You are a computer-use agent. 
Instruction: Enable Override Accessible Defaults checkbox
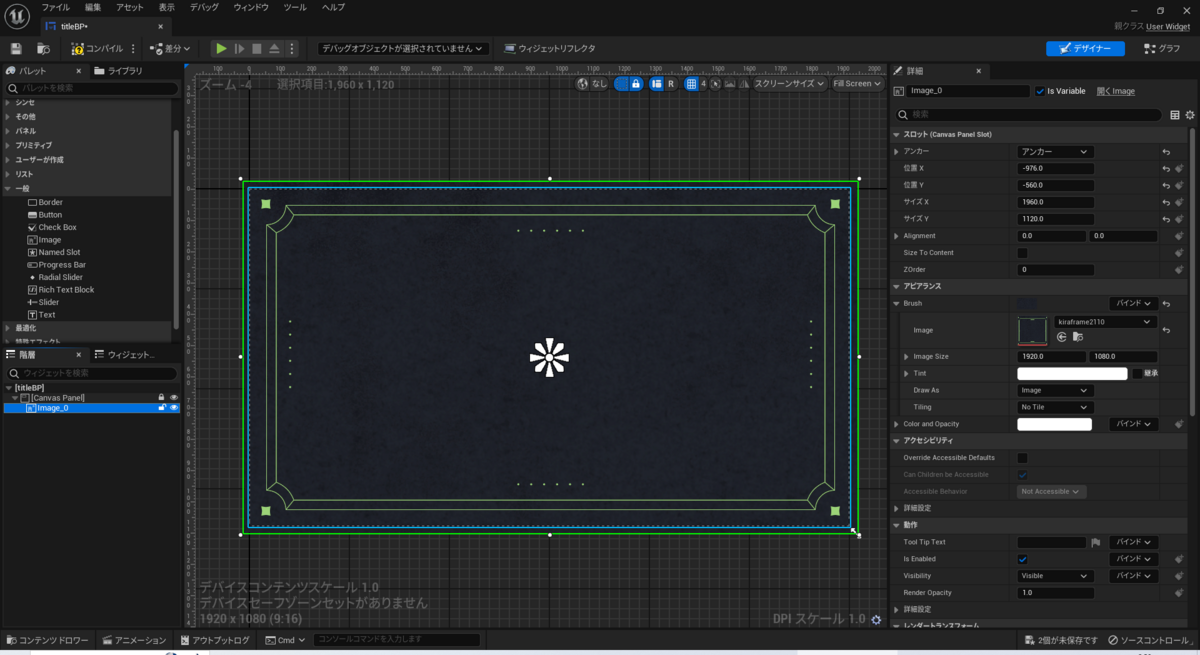1022,458
